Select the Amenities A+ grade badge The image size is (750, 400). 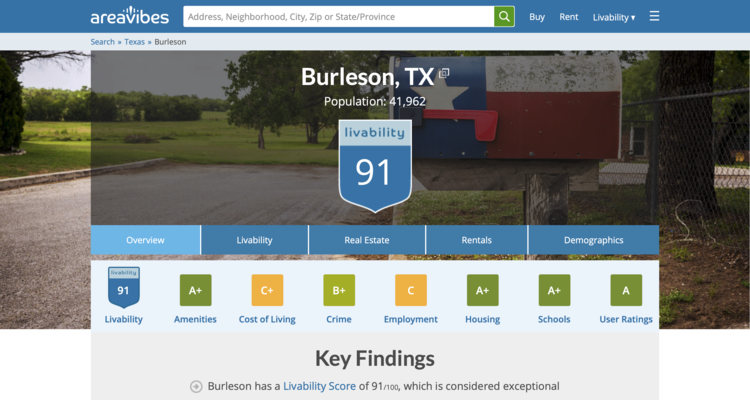tap(195, 290)
